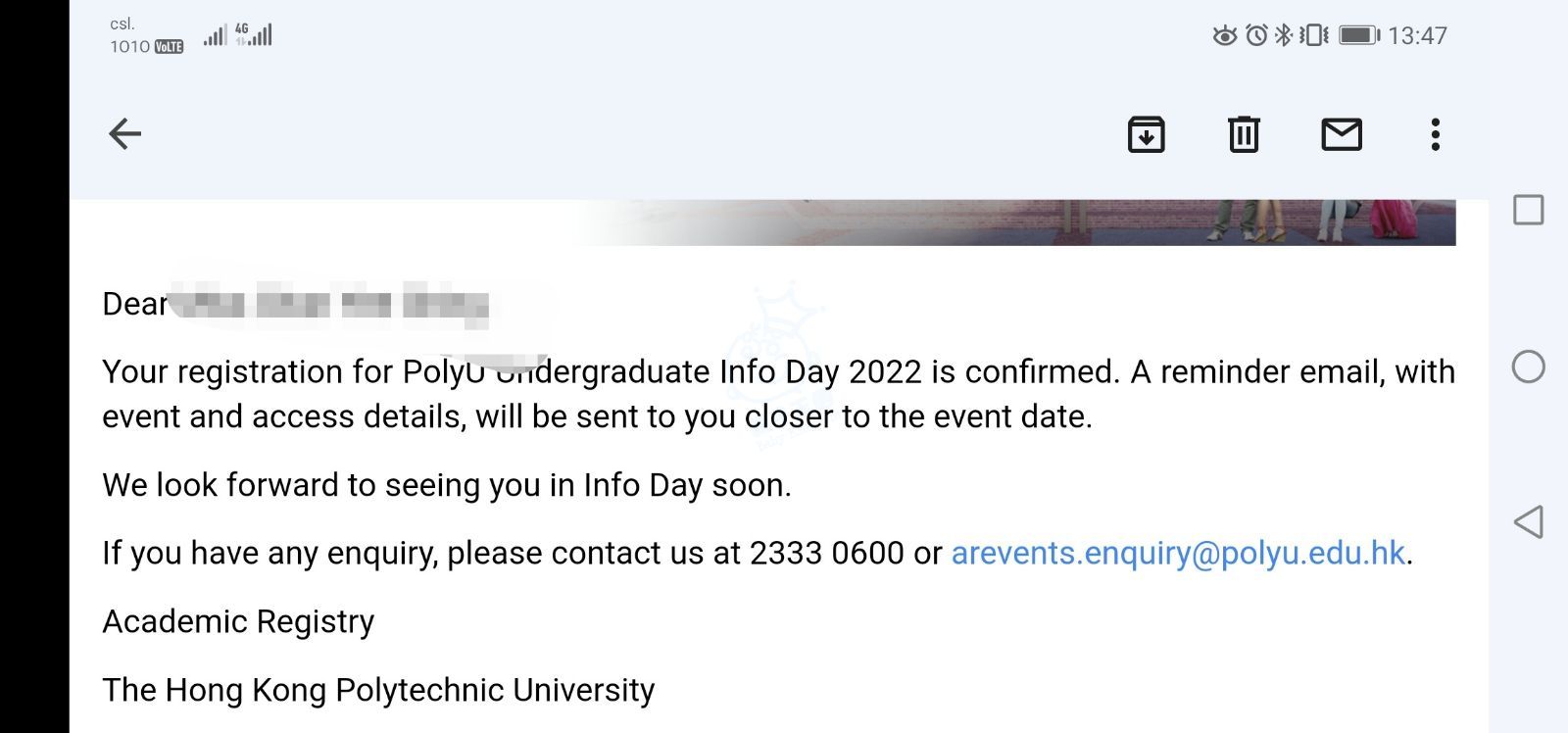Tap the vibrate mode status icon
This screenshot has height=733, width=1568.
1313,35
